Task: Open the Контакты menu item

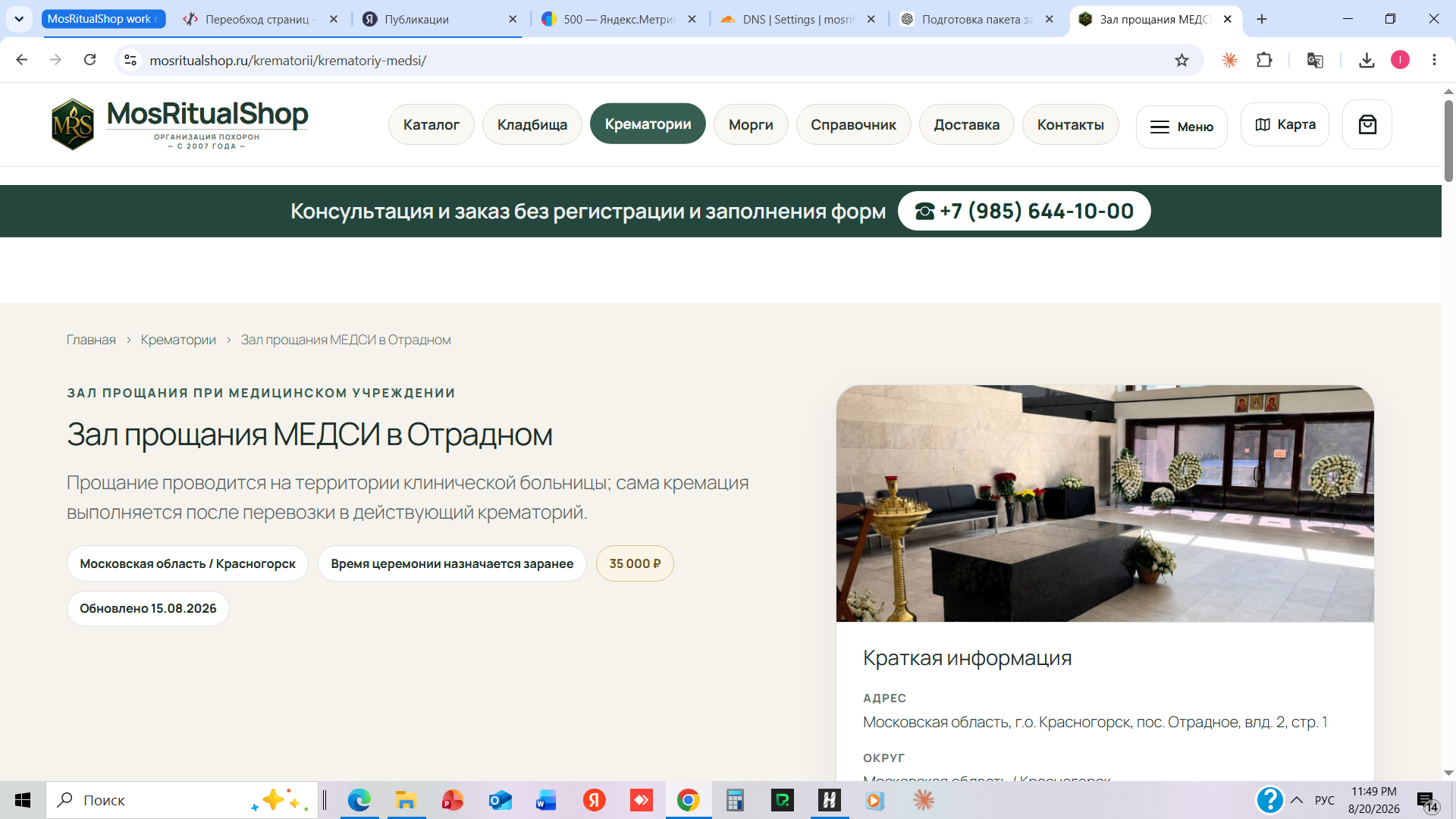Action: point(1071,124)
